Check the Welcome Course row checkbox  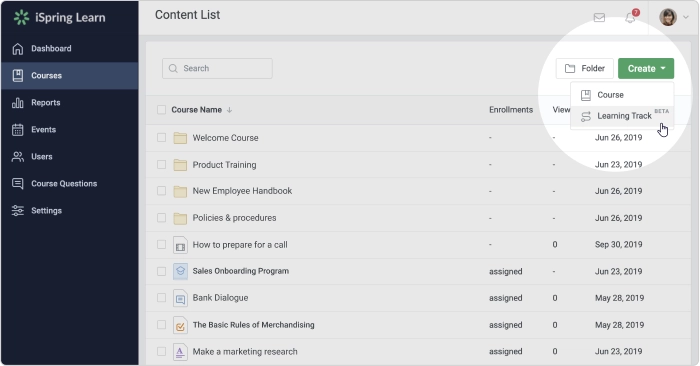tap(161, 137)
